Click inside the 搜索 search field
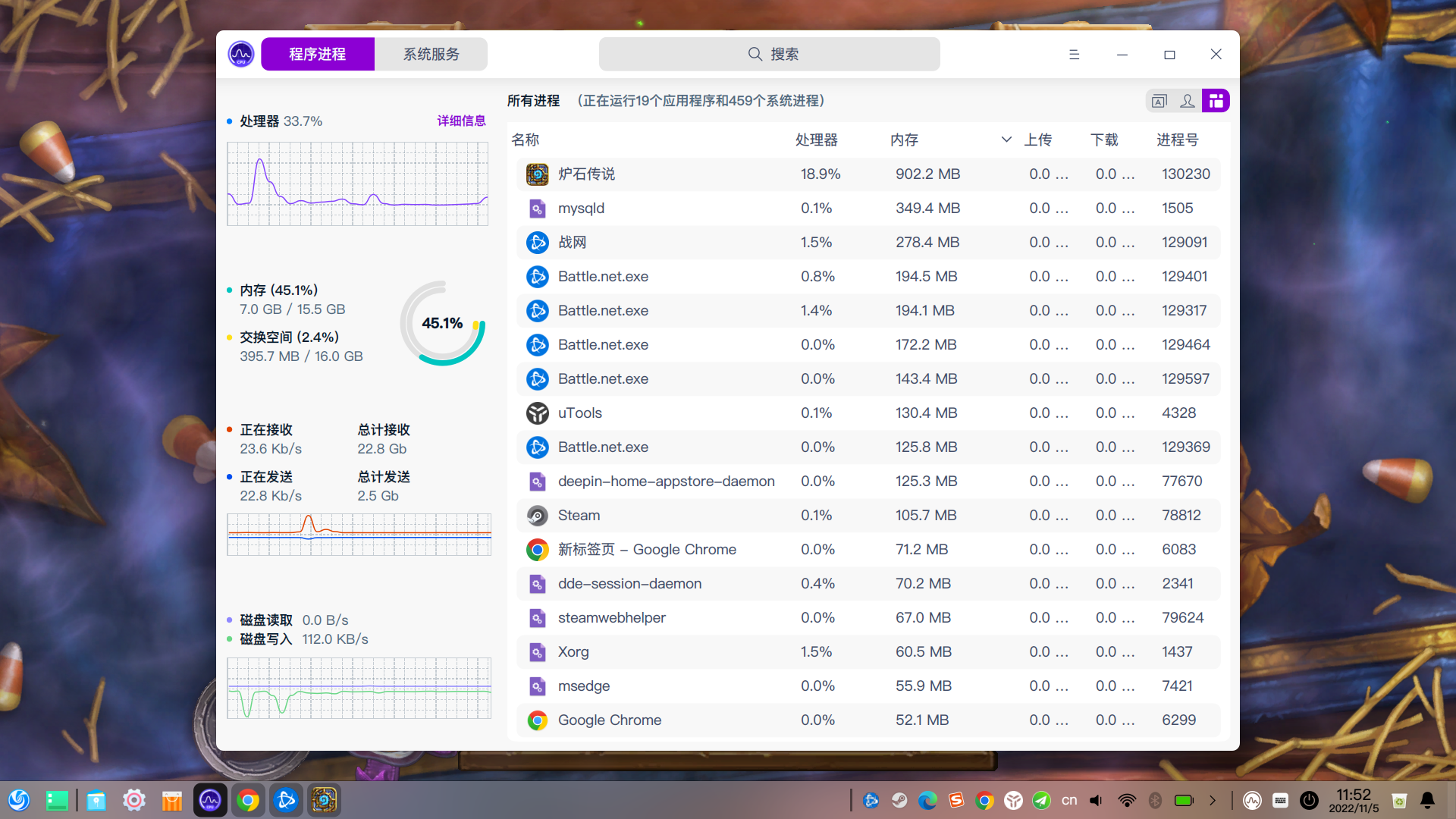This screenshot has width=1456, height=819. coord(769,54)
